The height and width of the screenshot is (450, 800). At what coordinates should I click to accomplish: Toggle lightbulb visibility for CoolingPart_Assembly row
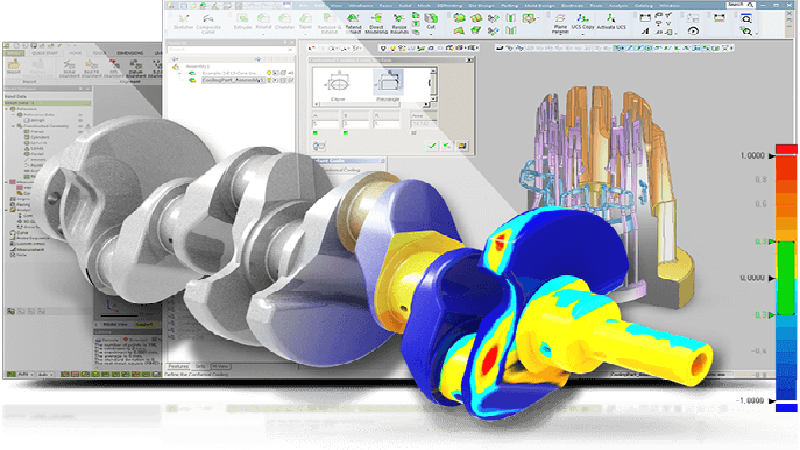[x=269, y=81]
